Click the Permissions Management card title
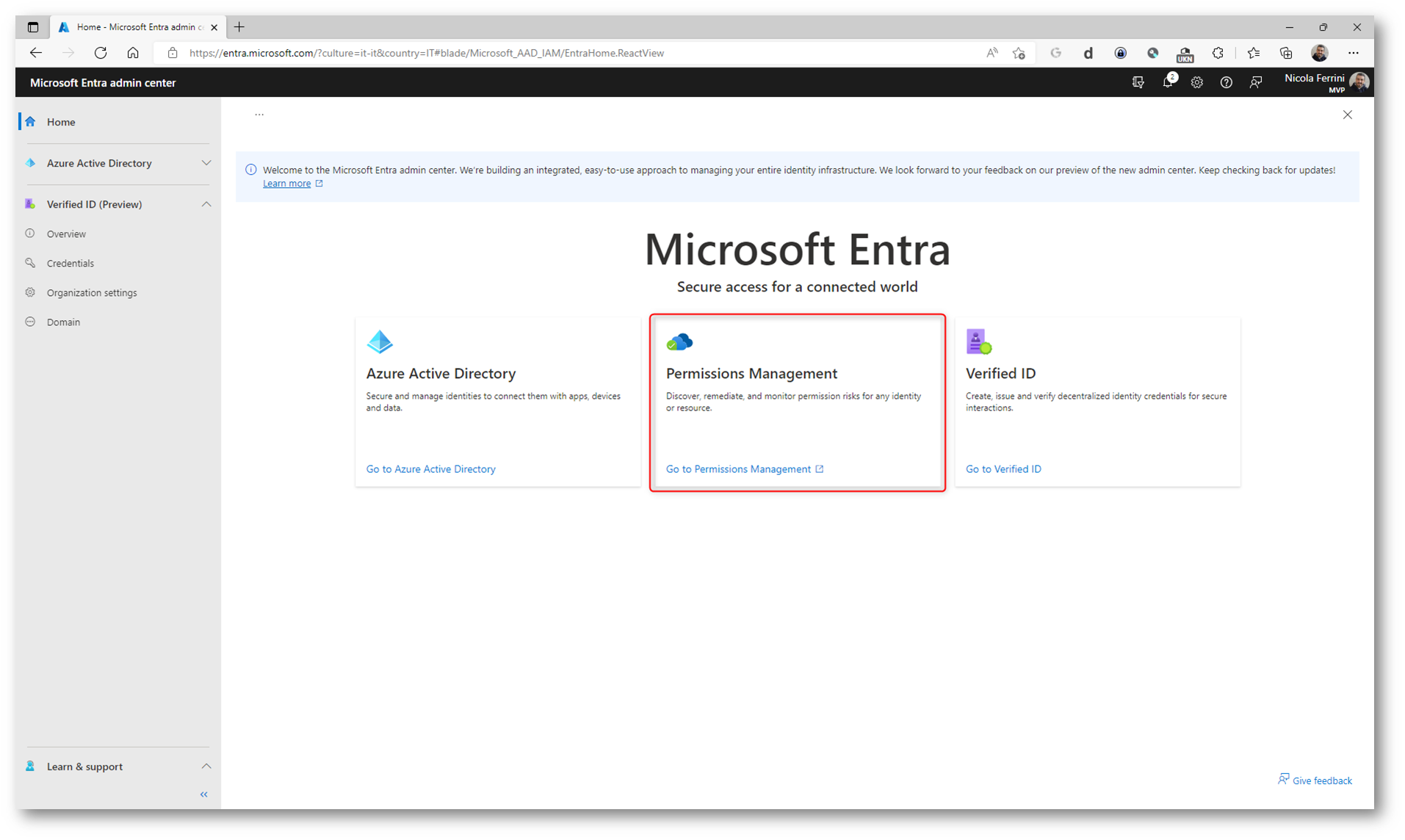Screen dimensions: 1405x840 (751, 373)
